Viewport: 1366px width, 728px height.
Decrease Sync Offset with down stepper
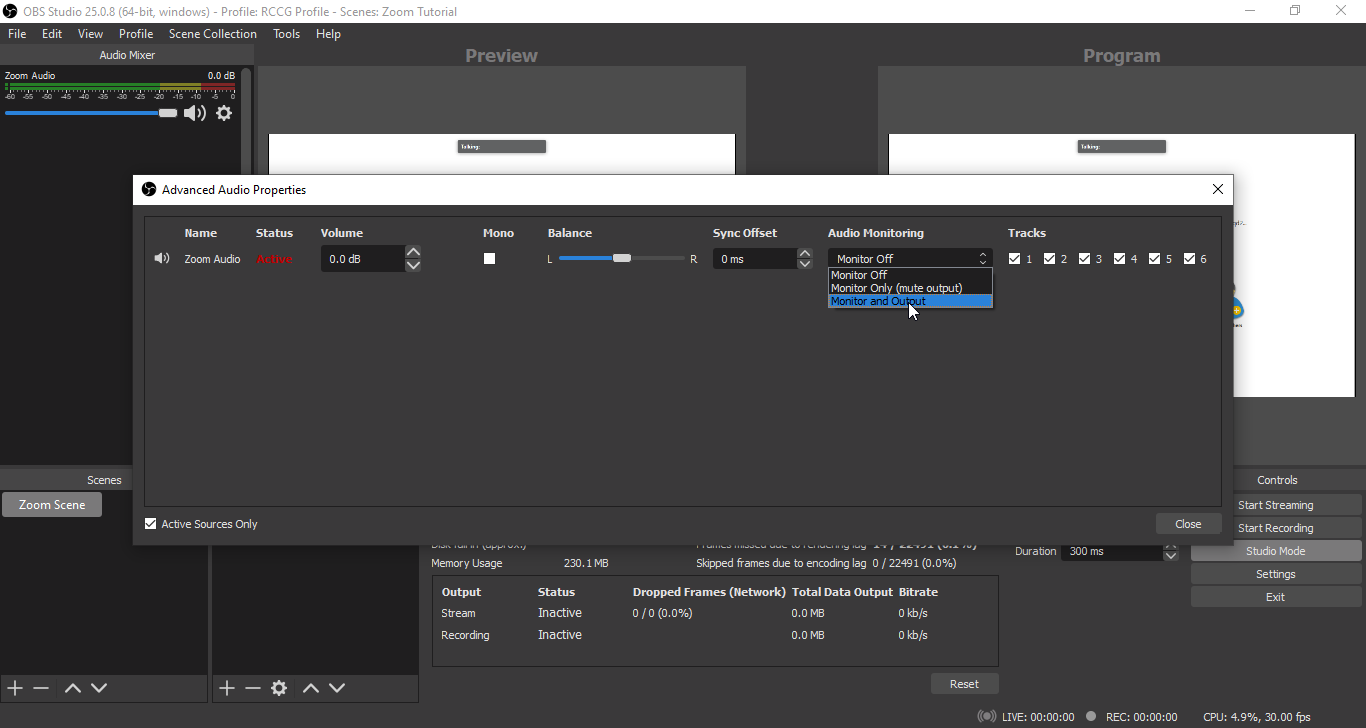(805, 265)
